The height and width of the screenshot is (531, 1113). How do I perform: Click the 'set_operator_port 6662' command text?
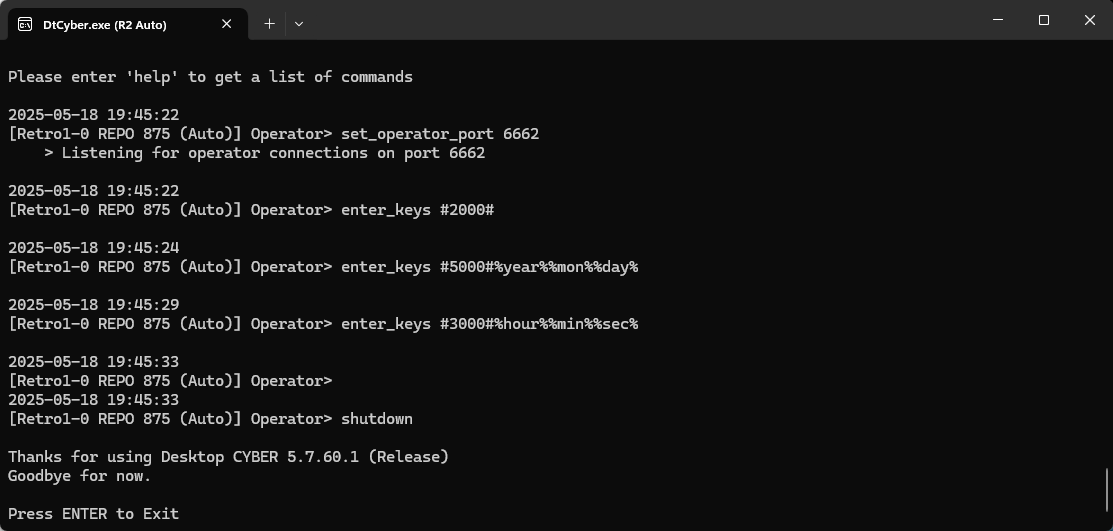click(x=439, y=134)
